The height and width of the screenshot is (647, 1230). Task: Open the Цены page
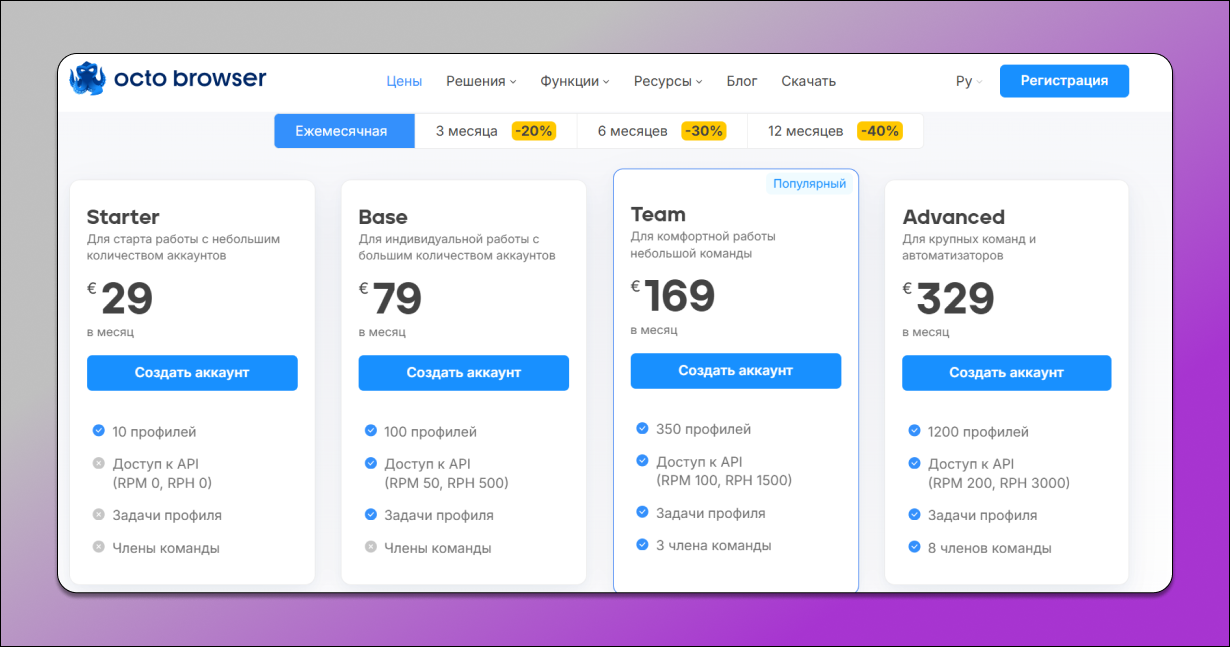(404, 81)
